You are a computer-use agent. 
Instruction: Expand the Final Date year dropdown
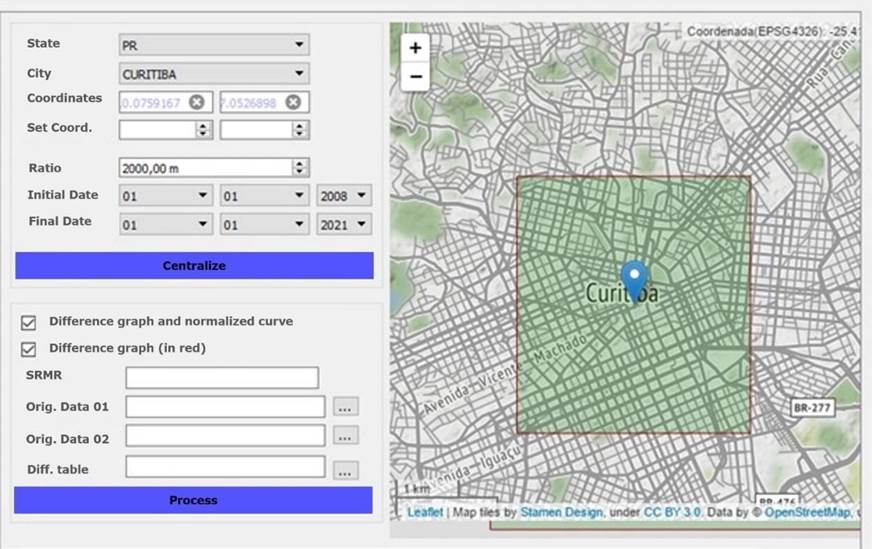344,225
